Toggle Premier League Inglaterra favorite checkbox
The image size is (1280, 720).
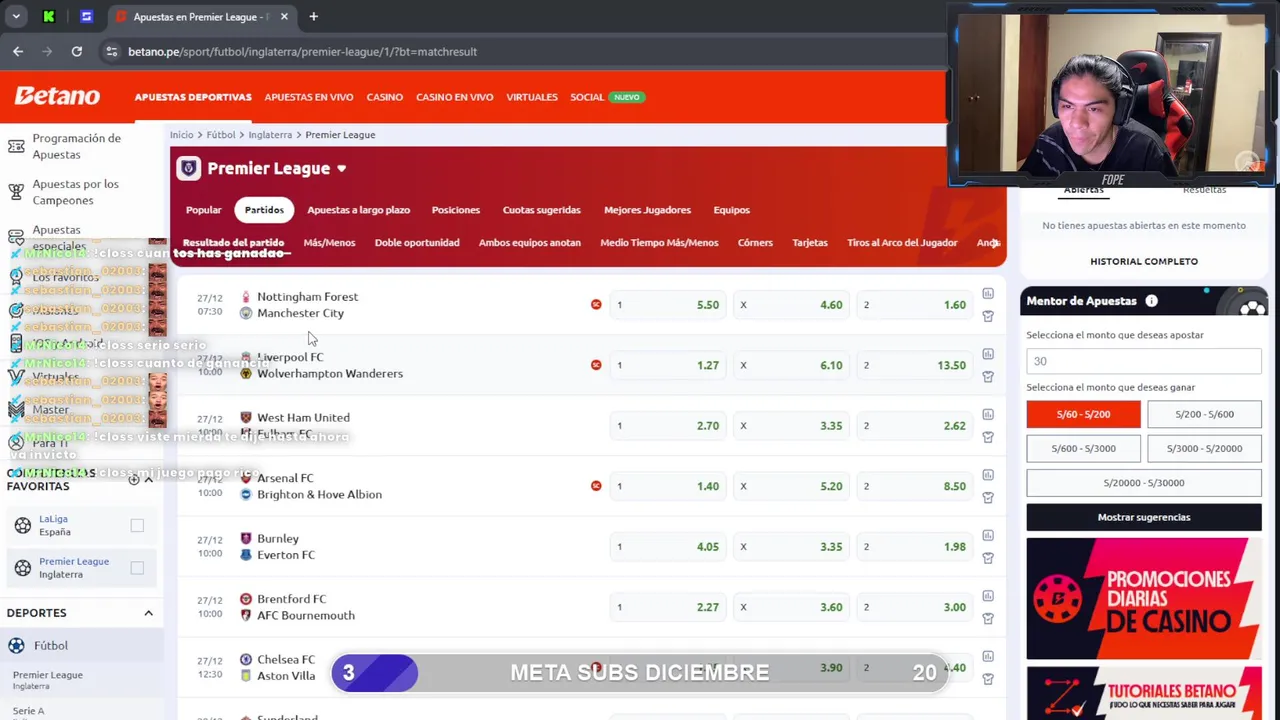coord(137,568)
